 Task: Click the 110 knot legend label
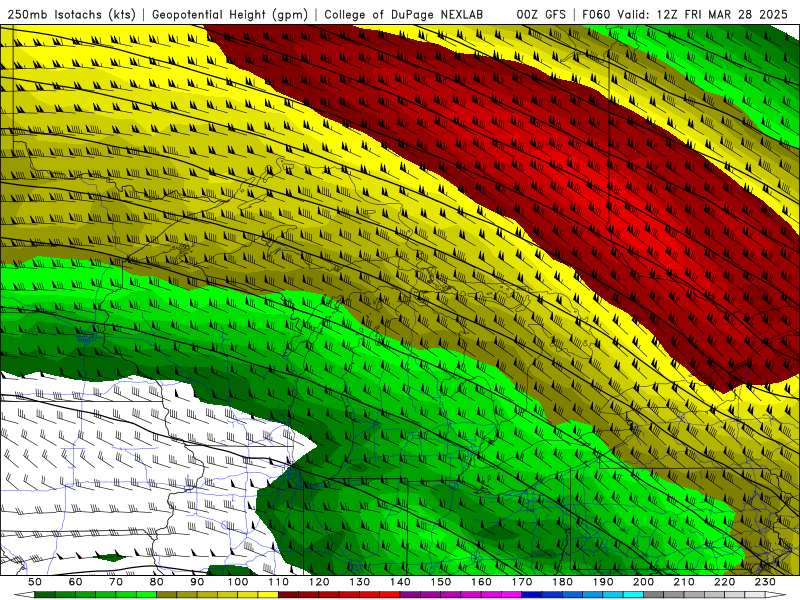[x=279, y=582]
